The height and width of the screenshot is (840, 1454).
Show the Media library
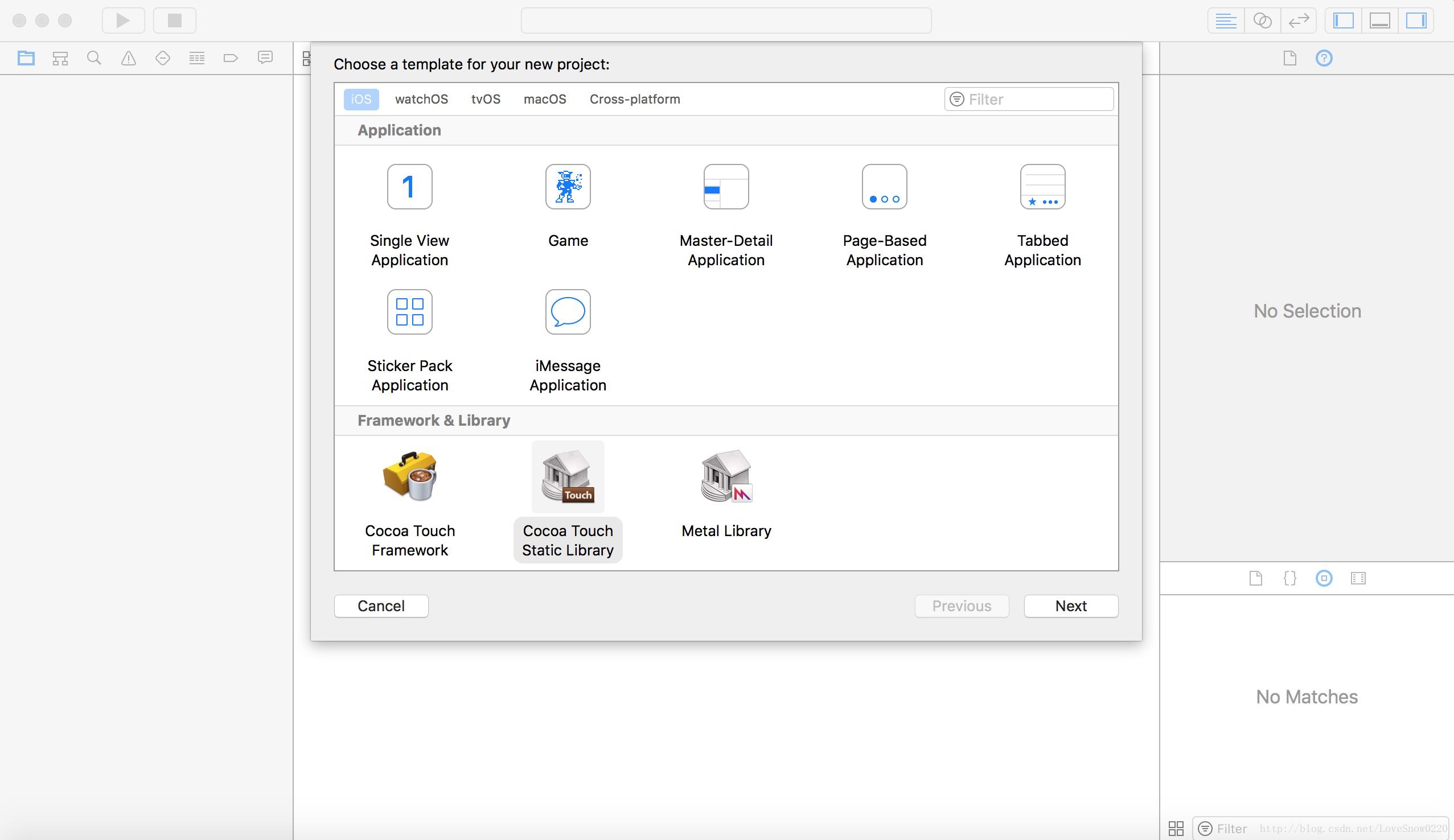[x=1358, y=578]
